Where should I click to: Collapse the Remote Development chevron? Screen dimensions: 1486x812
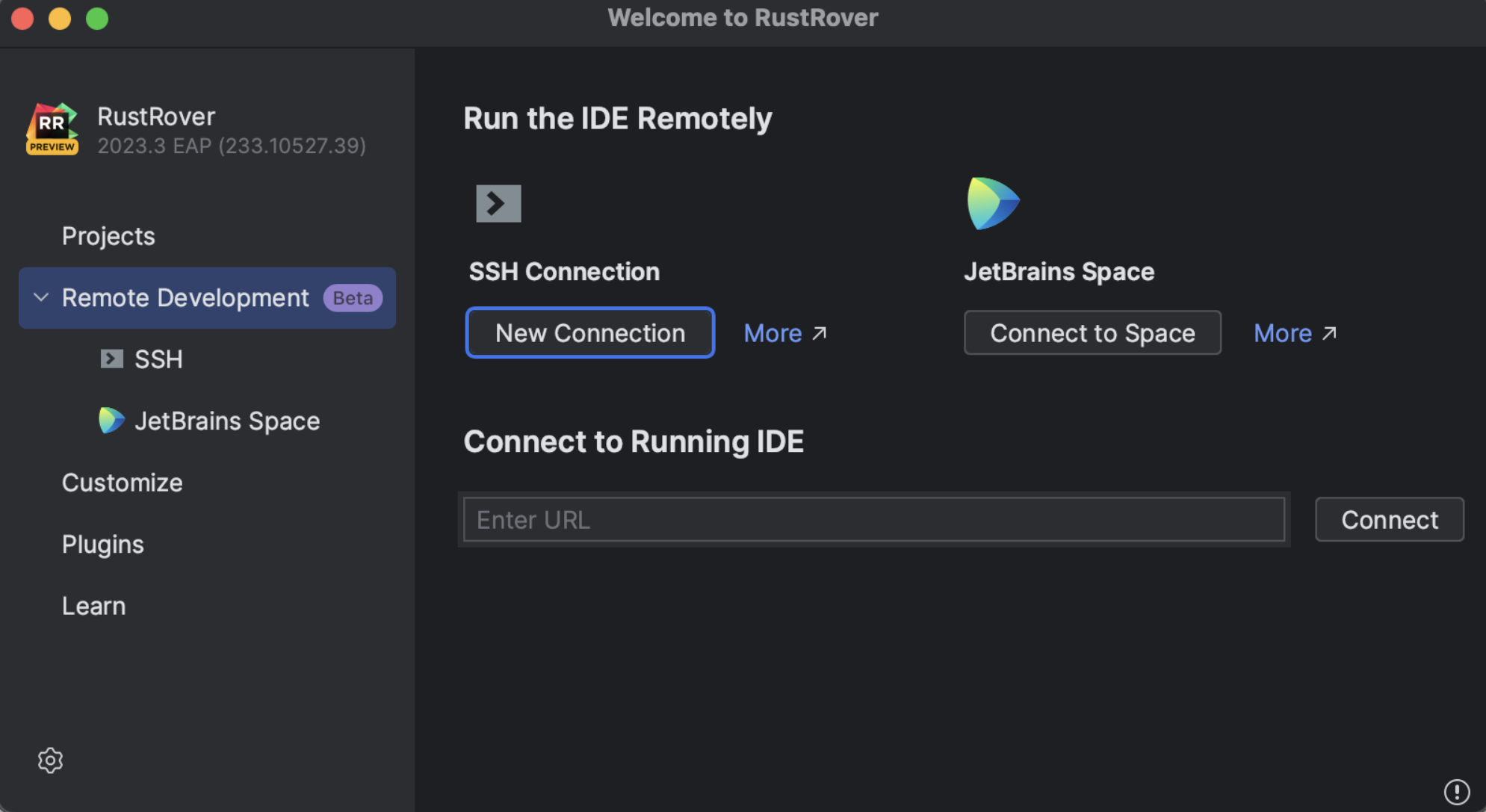[x=41, y=297]
